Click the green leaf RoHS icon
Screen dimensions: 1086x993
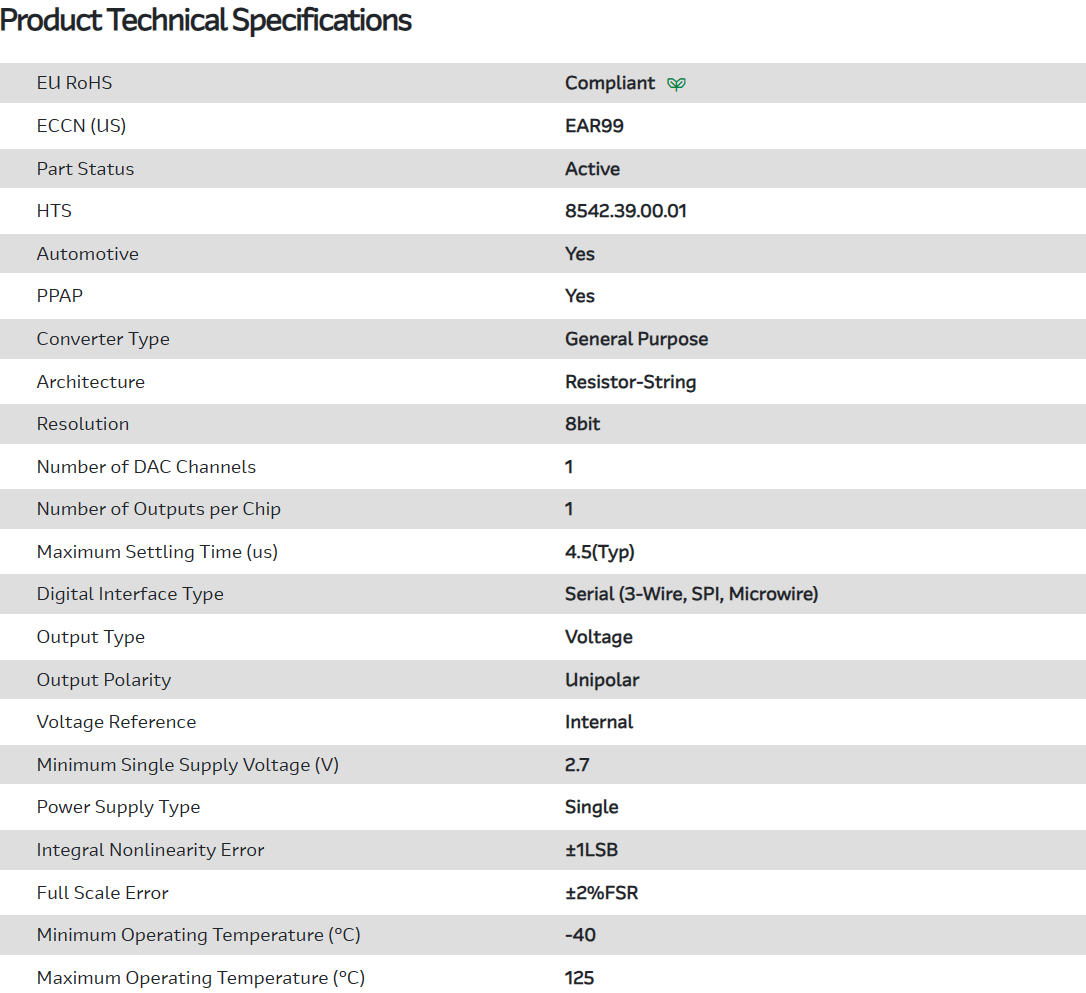click(x=677, y=84)
